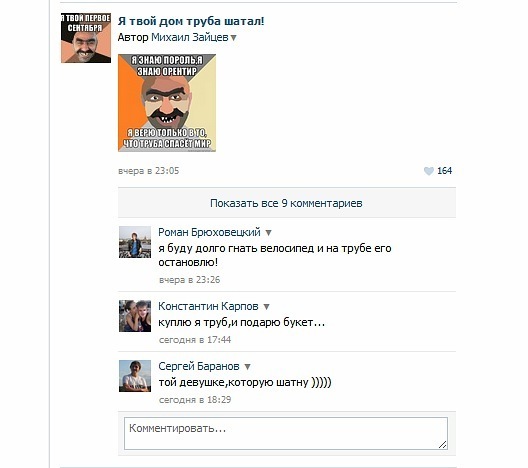This screenshot has height=468, width=528.
Task: Click the like counter showing 164
Action: (444, 171)
